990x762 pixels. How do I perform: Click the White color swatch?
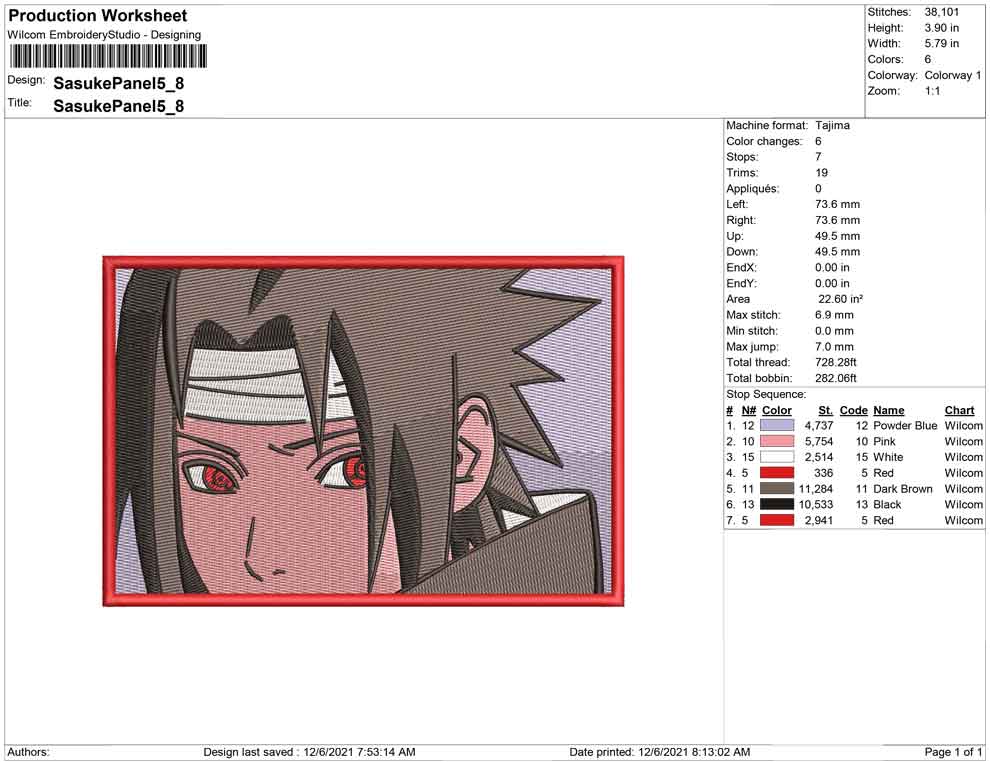coord(777,457)
